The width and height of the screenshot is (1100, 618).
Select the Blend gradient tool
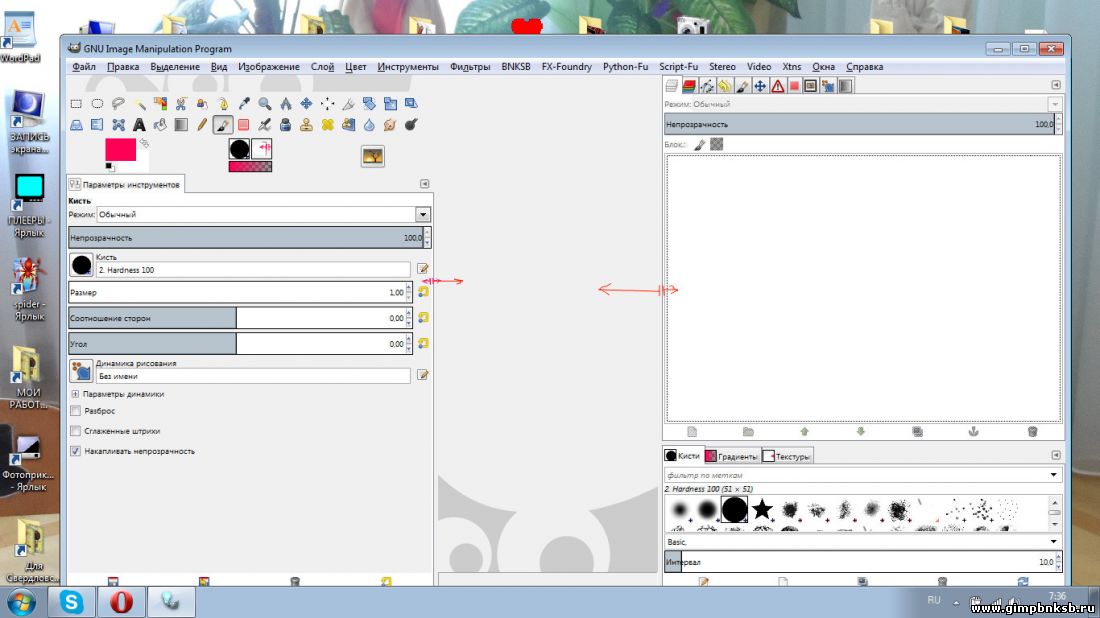(181, 125)
